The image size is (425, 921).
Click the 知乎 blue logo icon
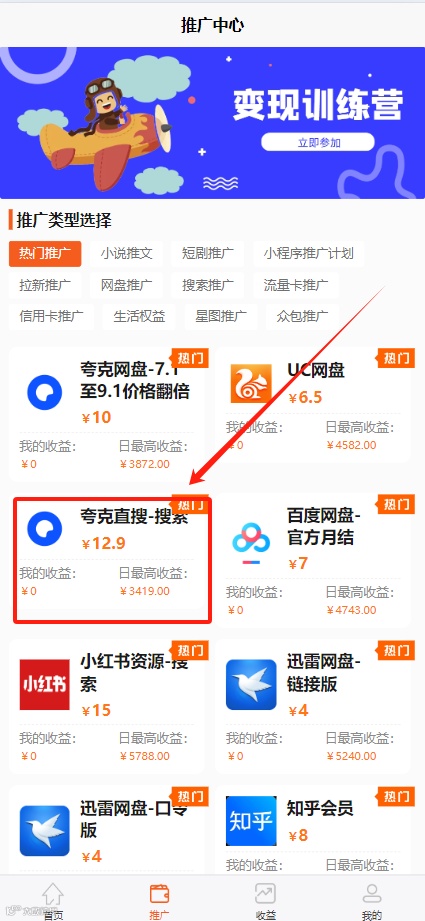[251, 821]
